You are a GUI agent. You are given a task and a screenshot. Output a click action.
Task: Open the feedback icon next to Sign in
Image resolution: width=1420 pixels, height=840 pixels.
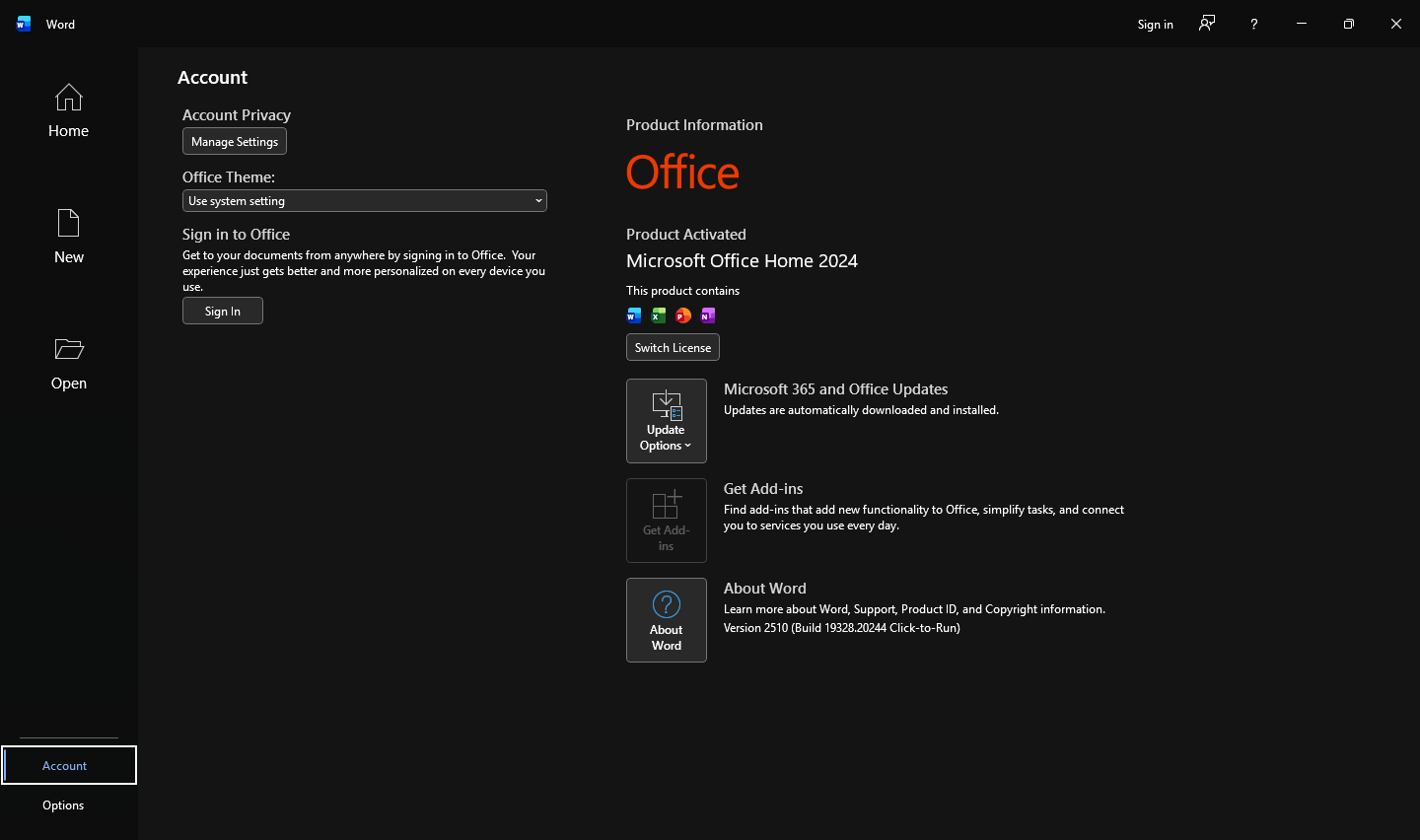1207,24
